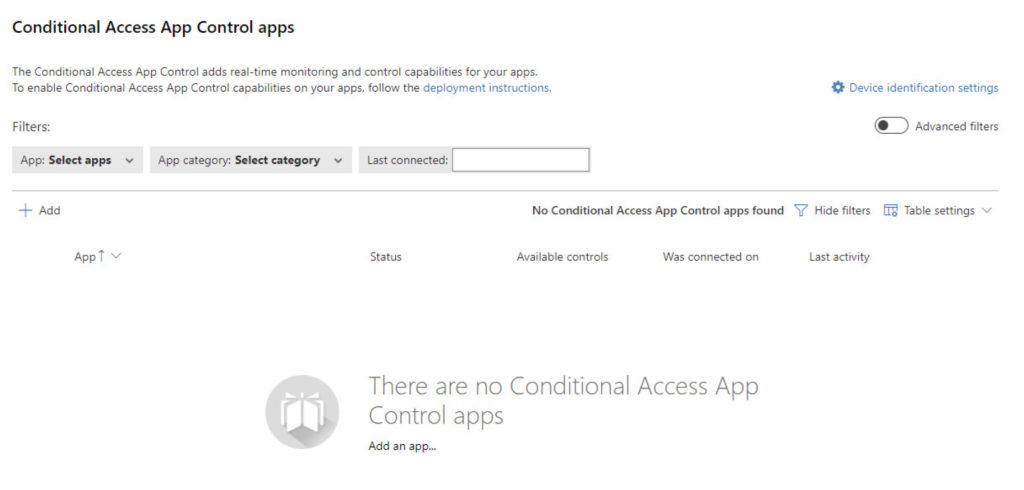Click the sort ascending arrow beside App
The width and height of the screenshot is (1024, 490).
pos(102,257)
